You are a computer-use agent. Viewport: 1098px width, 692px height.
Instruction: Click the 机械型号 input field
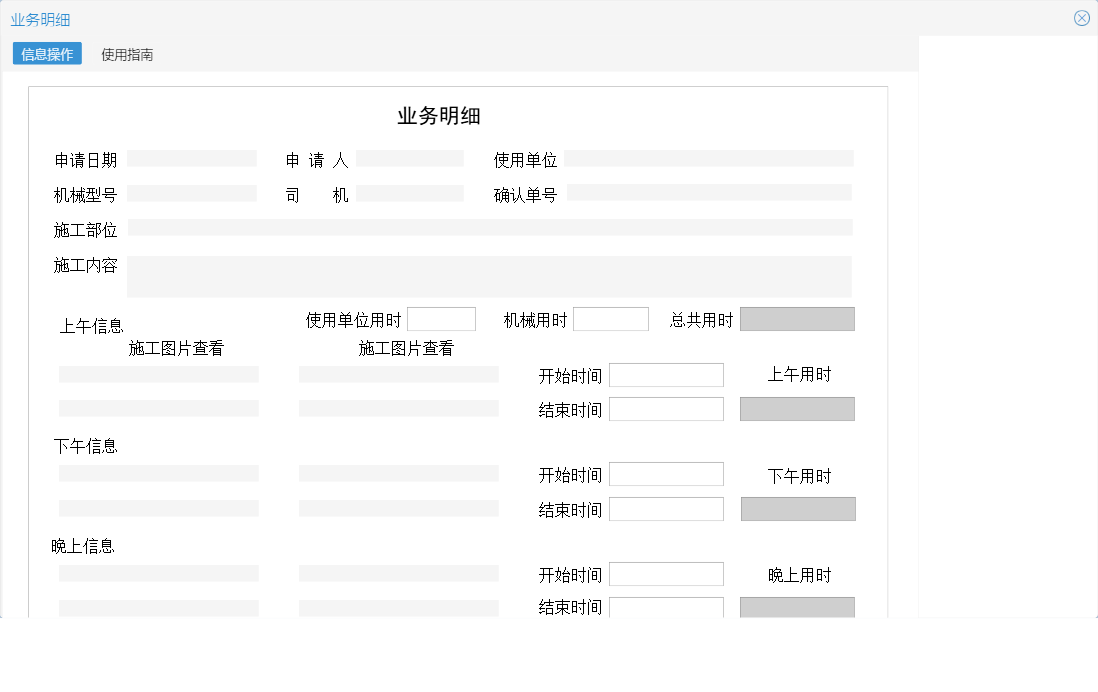(192, 193)
